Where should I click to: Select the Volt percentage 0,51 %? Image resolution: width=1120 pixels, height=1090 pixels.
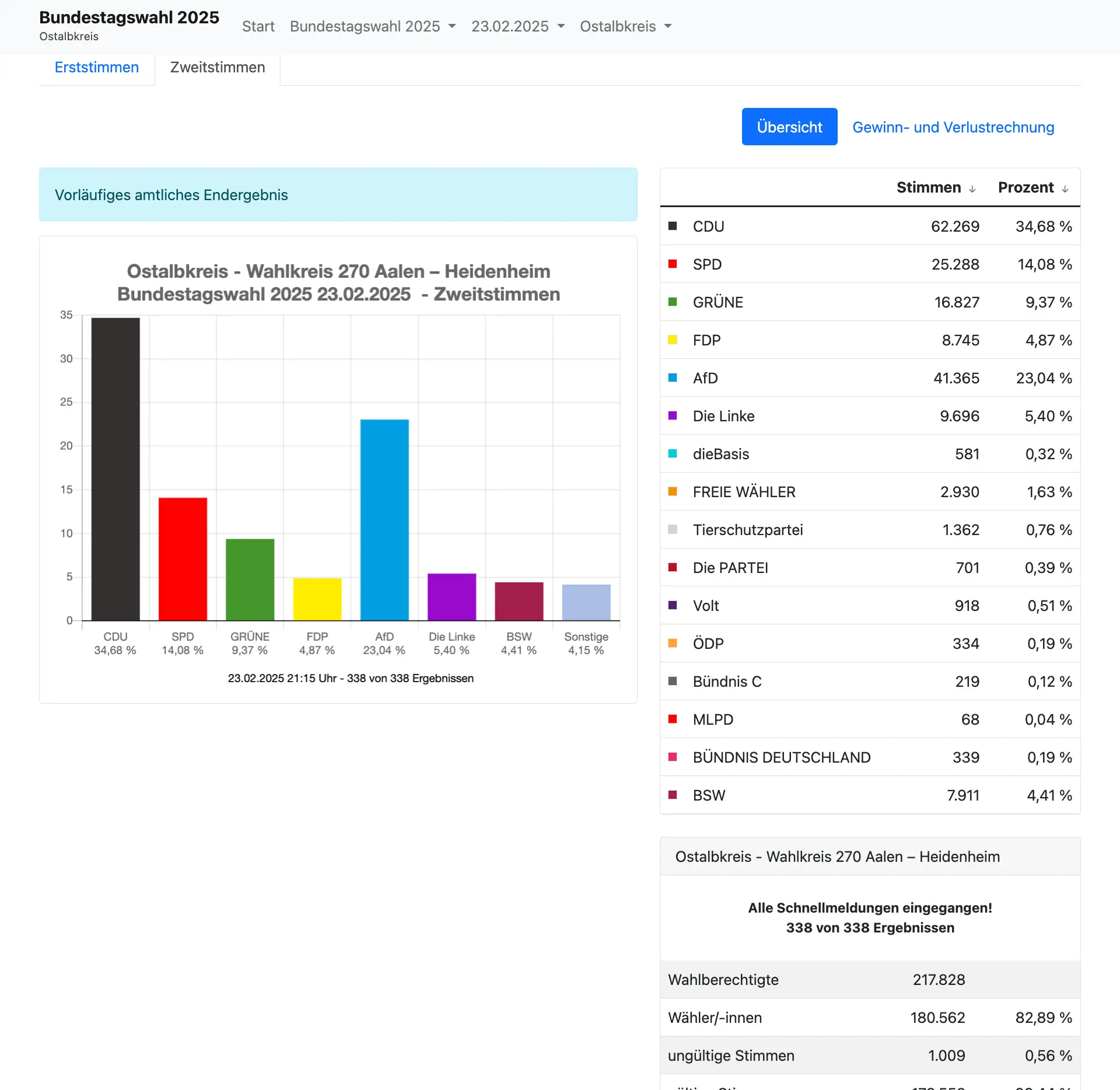click(1049, 606)
